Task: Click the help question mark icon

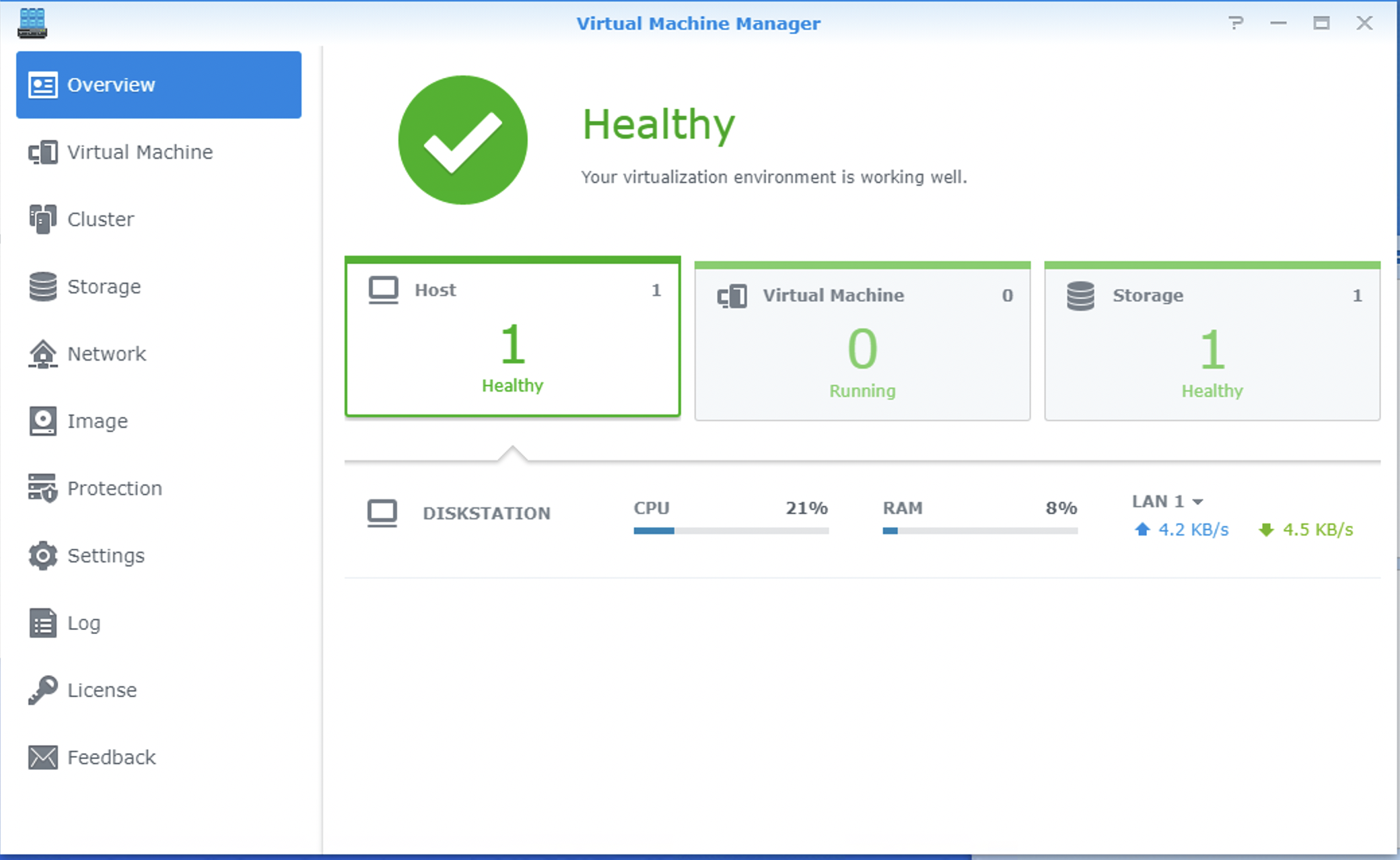Action: [x=1236, y=23]
